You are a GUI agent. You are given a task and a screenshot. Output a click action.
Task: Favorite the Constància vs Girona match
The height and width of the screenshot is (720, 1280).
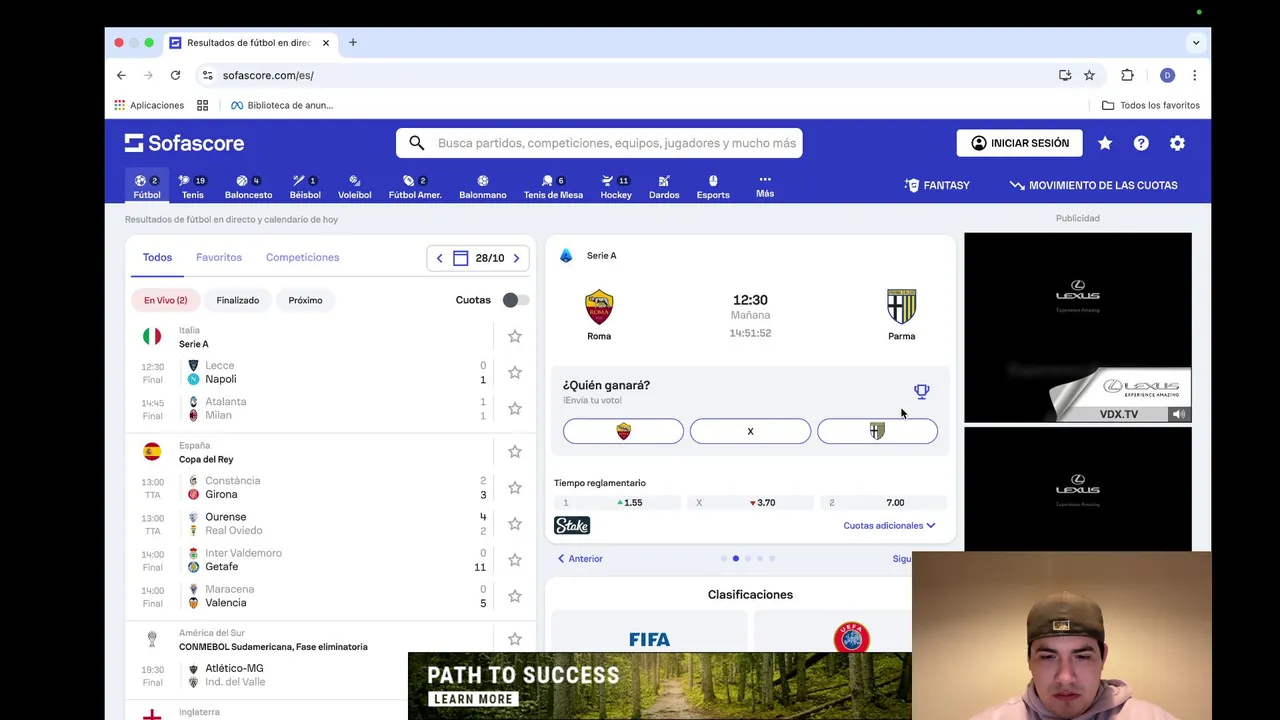click(x=515, y=488)
